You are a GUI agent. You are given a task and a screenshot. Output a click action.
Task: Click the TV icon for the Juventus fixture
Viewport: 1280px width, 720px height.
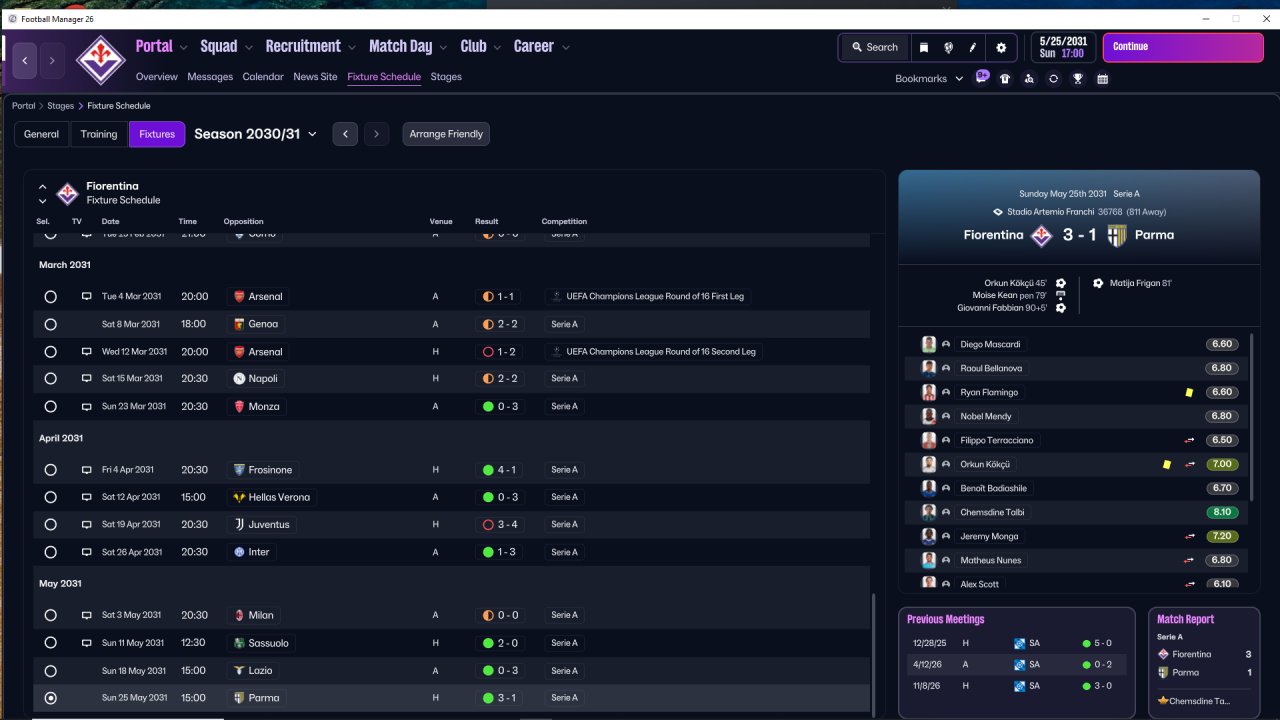tap(86, 525)
